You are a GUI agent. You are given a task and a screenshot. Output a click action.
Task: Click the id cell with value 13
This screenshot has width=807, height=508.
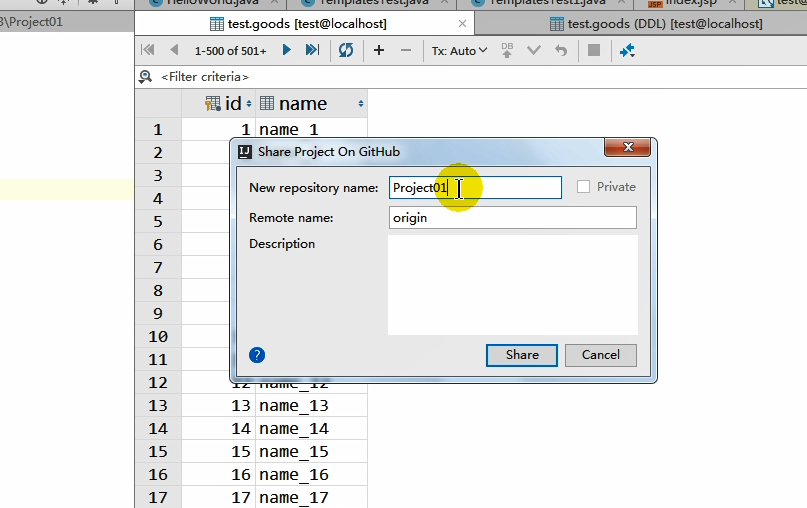[219, 406]
